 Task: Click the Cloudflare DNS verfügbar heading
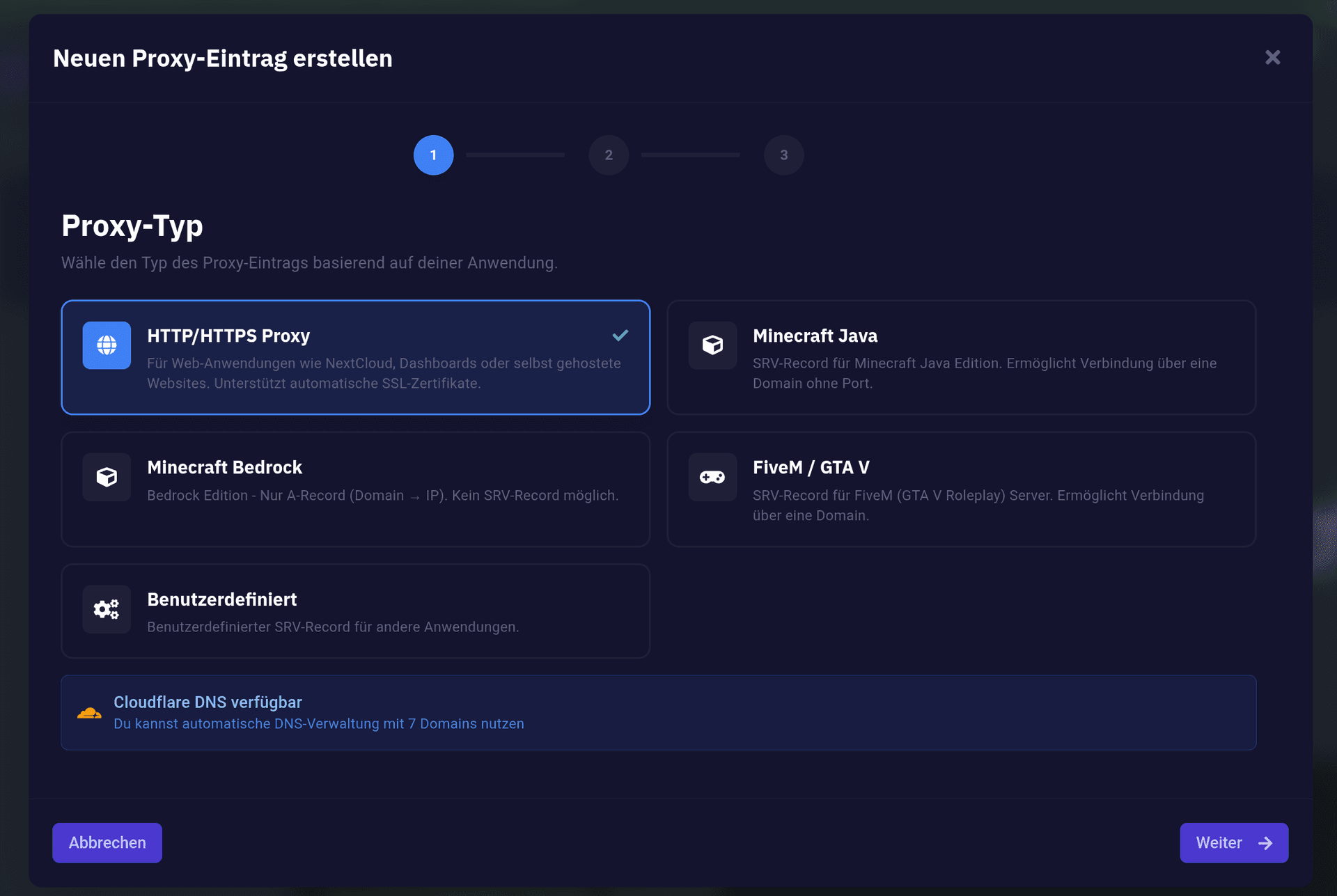[x=208, y=702]
